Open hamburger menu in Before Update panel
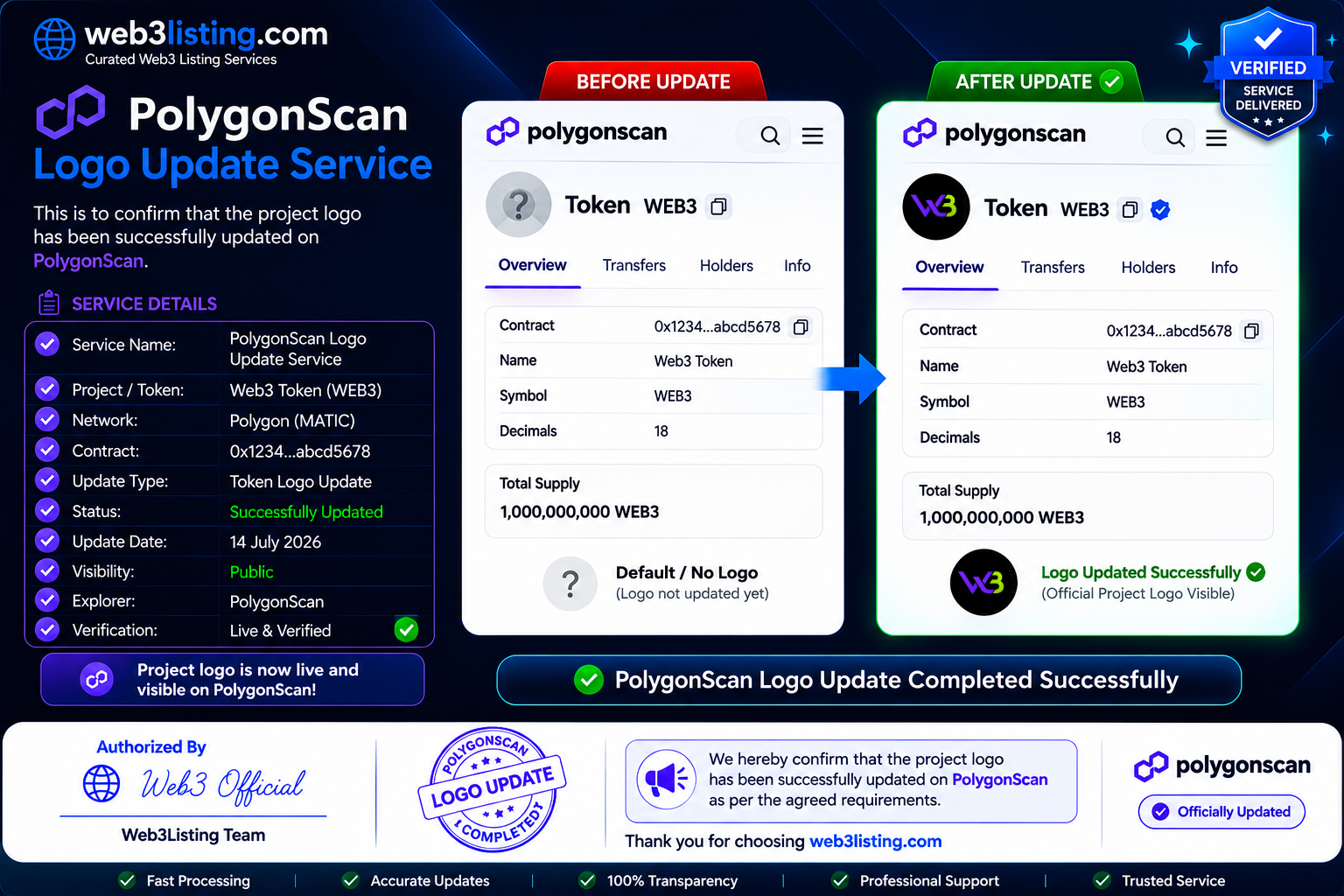 pyautogui.click(x=813, y=136)
